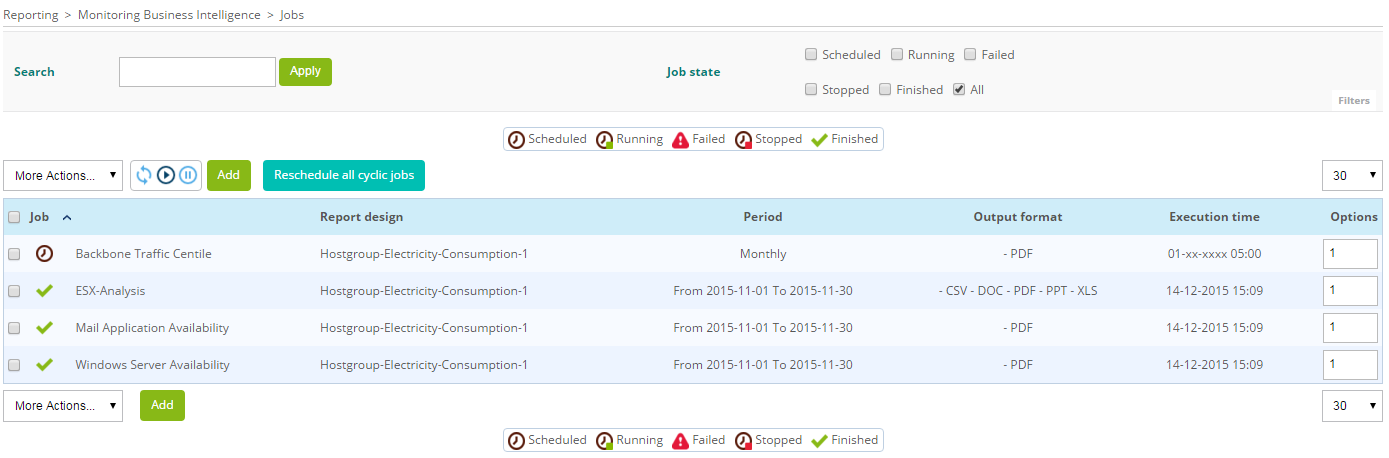The image size is (1389, 458).
Task: Tick the Mail Application Availability row checkbox
Action: click(x=14, y=328)
